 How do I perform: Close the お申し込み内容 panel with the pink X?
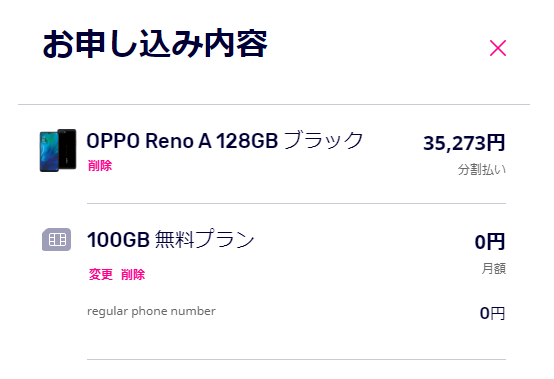coord(497,48)
